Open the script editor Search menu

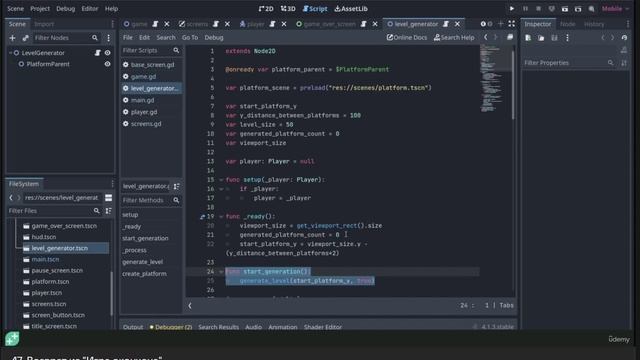click(166, 38)
